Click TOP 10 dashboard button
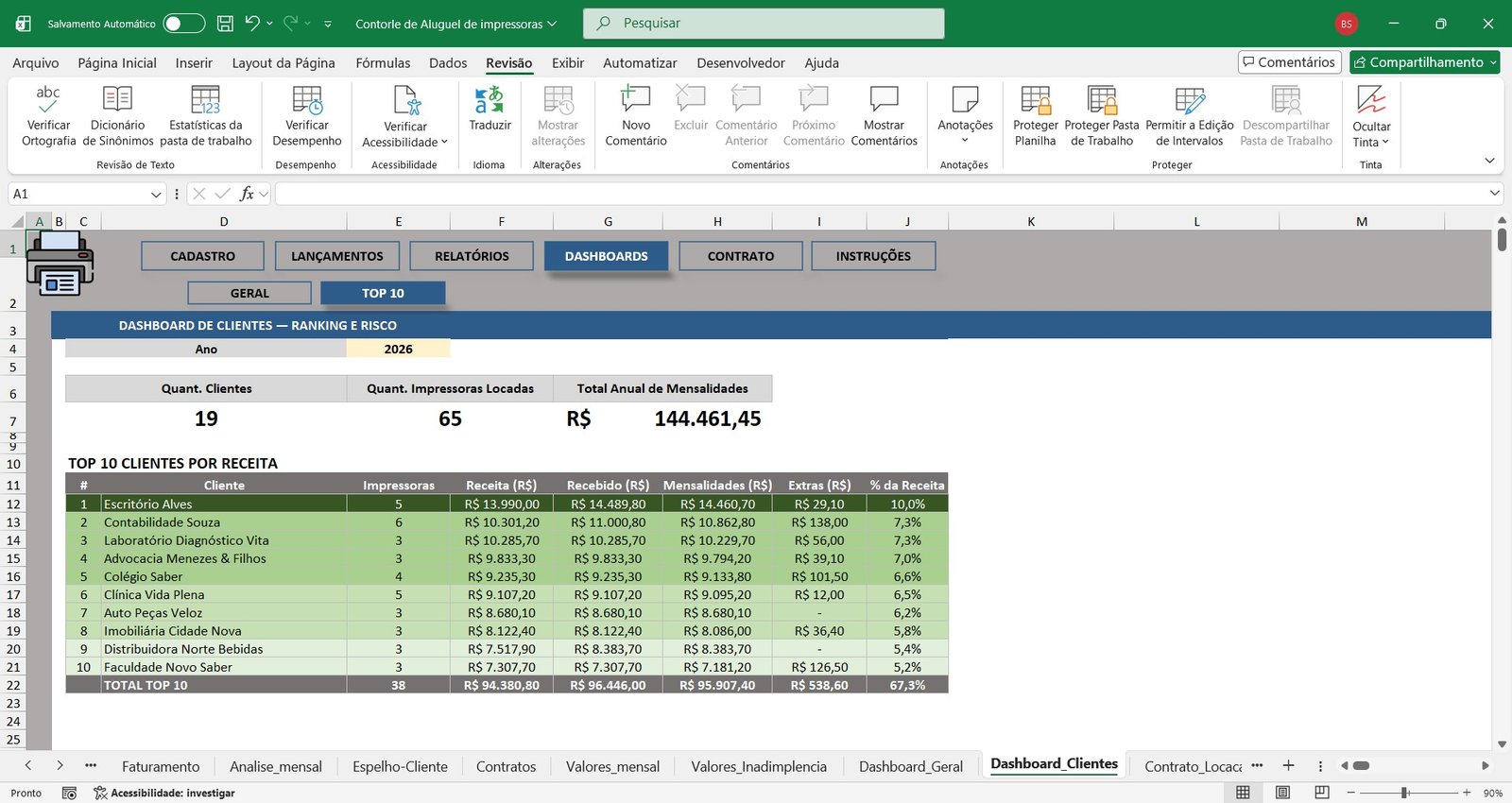Viewport: 1512px width, 803px height. pyautogui.click(x=383, y=293)
